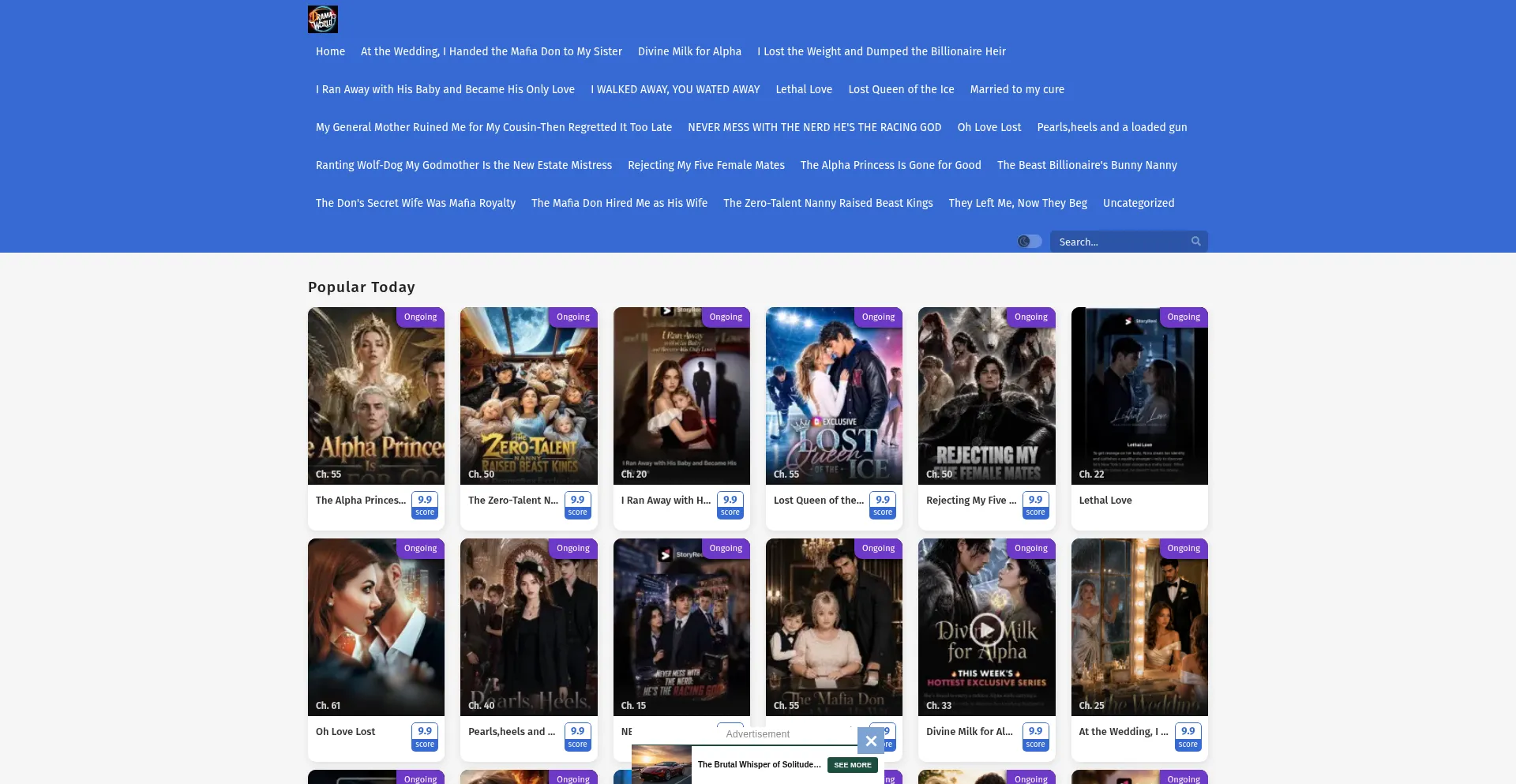Screen dimensions: 1516x784
Task: Click the sports car ad thumbnail
Action: pos(662,764)
